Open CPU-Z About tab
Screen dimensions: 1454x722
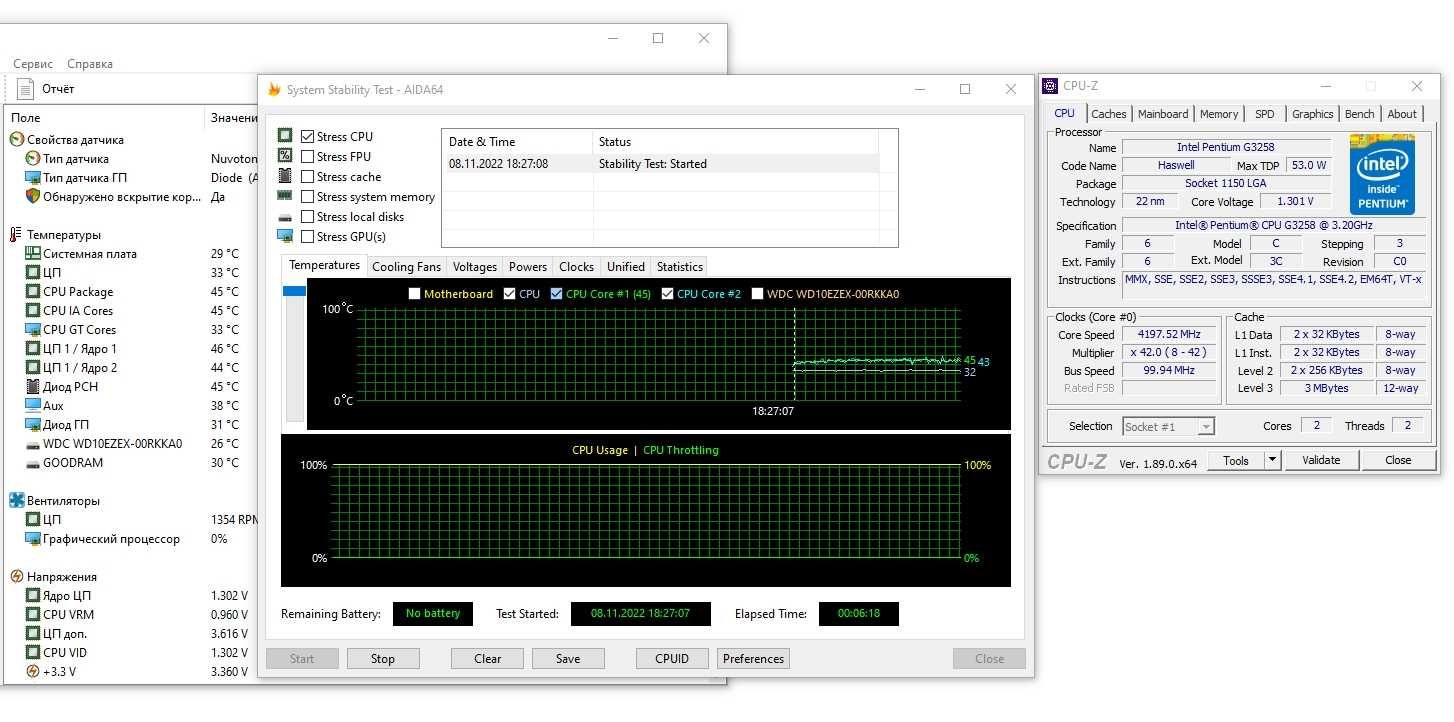1402,114
